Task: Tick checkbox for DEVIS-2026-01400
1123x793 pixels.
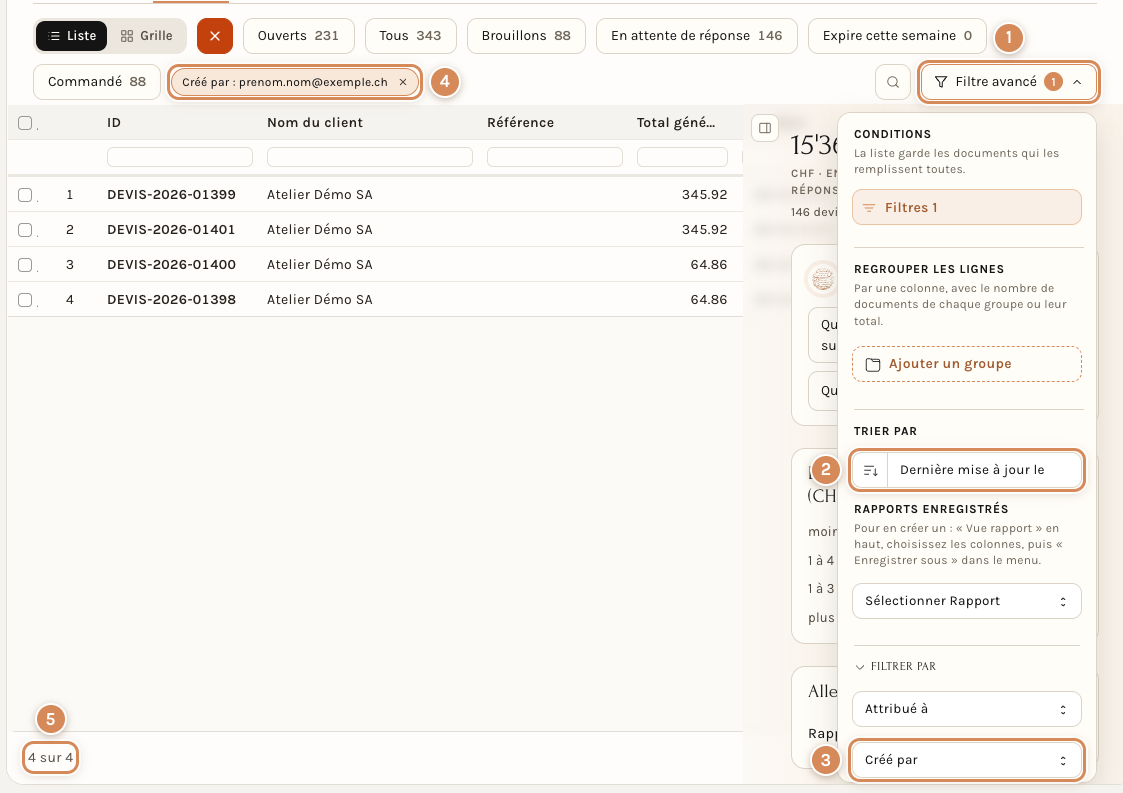Action: pyautogui.click(x=25, y=265)
